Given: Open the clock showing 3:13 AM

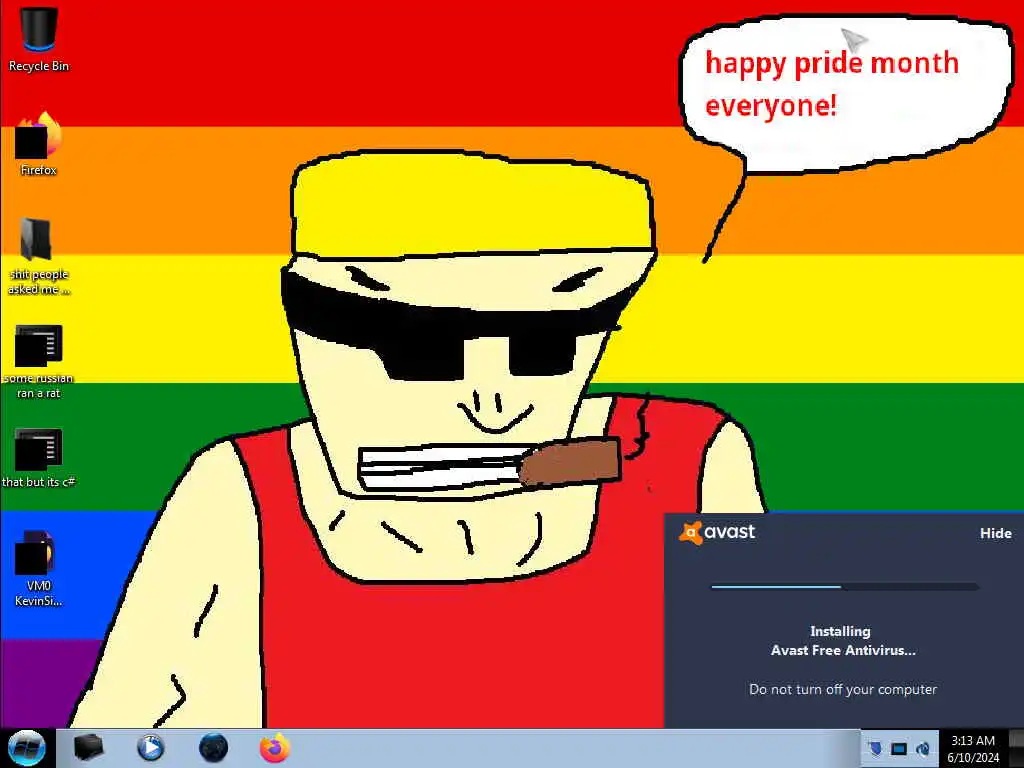Looking at the screenshot, I should click(x=973, y=748).
